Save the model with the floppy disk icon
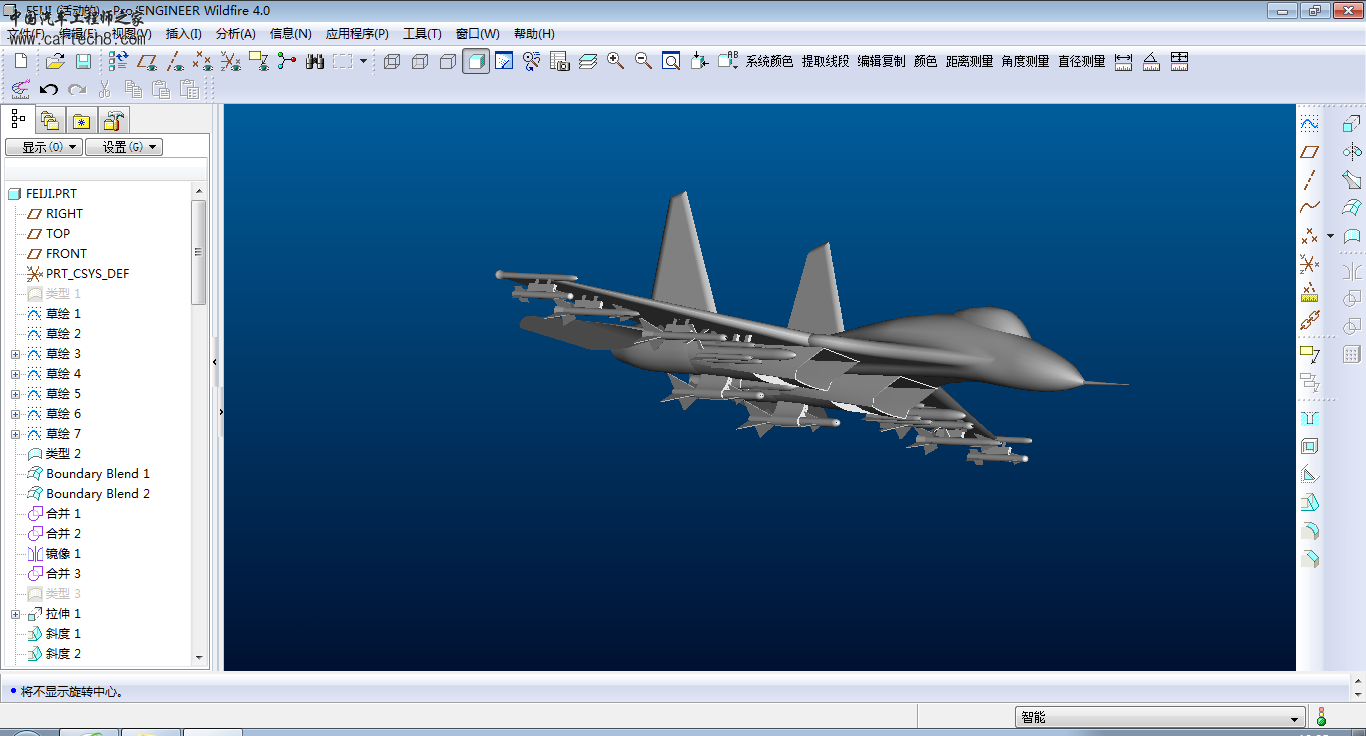This screenshot has height=736, width=1366. pos(83,62)
